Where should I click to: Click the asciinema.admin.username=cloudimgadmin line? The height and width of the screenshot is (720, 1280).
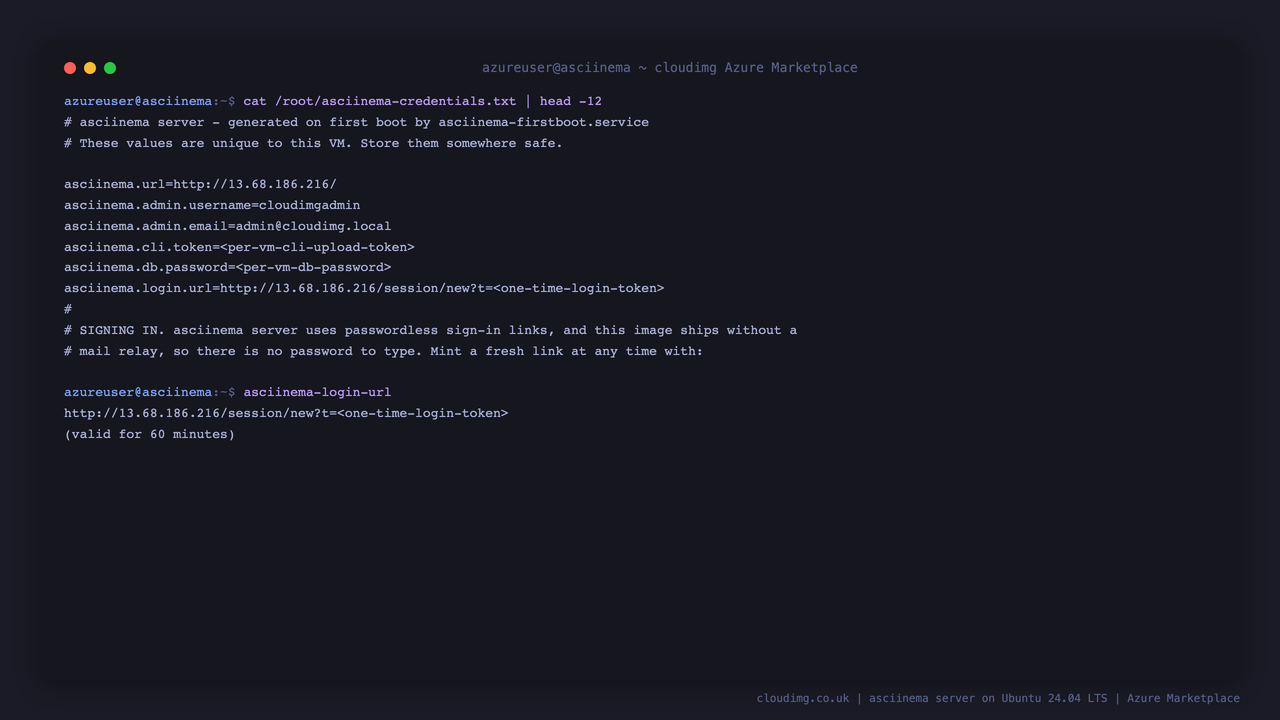[212, 205]
